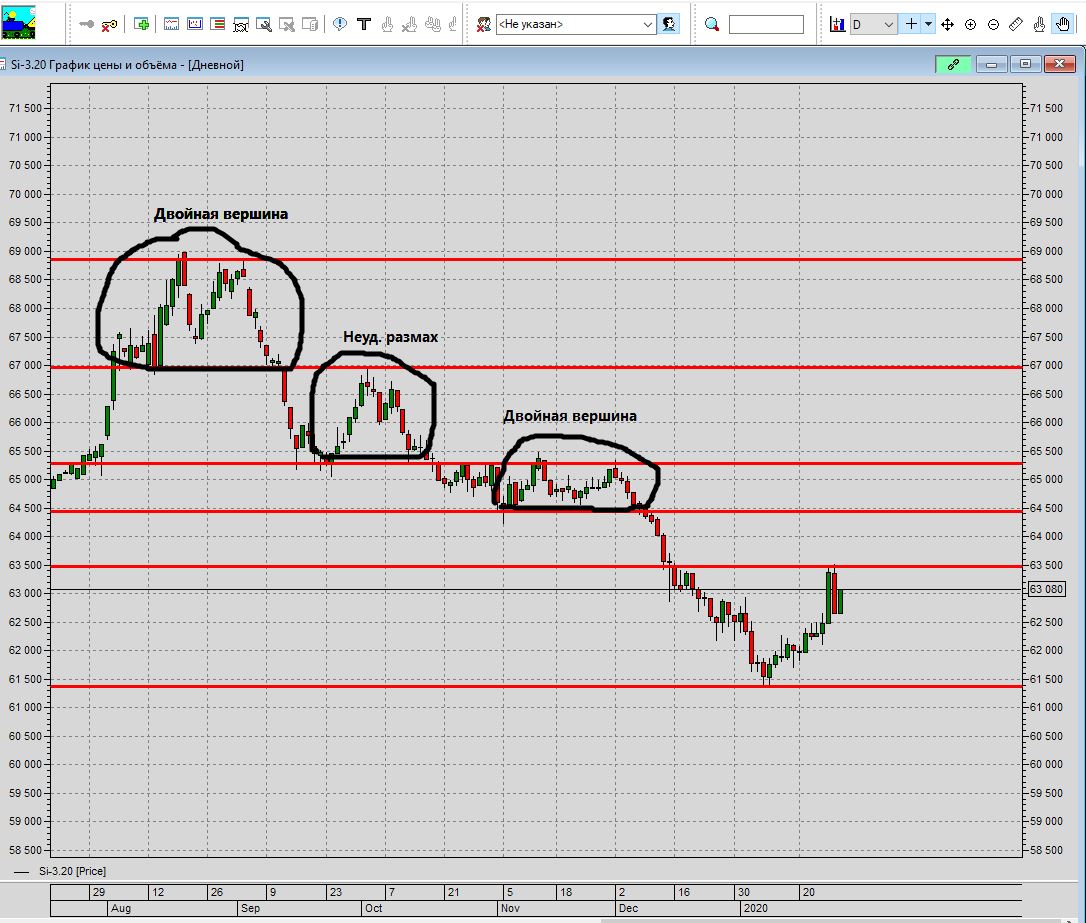
Task: Open the D timeframe dropdown
Action: (x=873, y=24)
